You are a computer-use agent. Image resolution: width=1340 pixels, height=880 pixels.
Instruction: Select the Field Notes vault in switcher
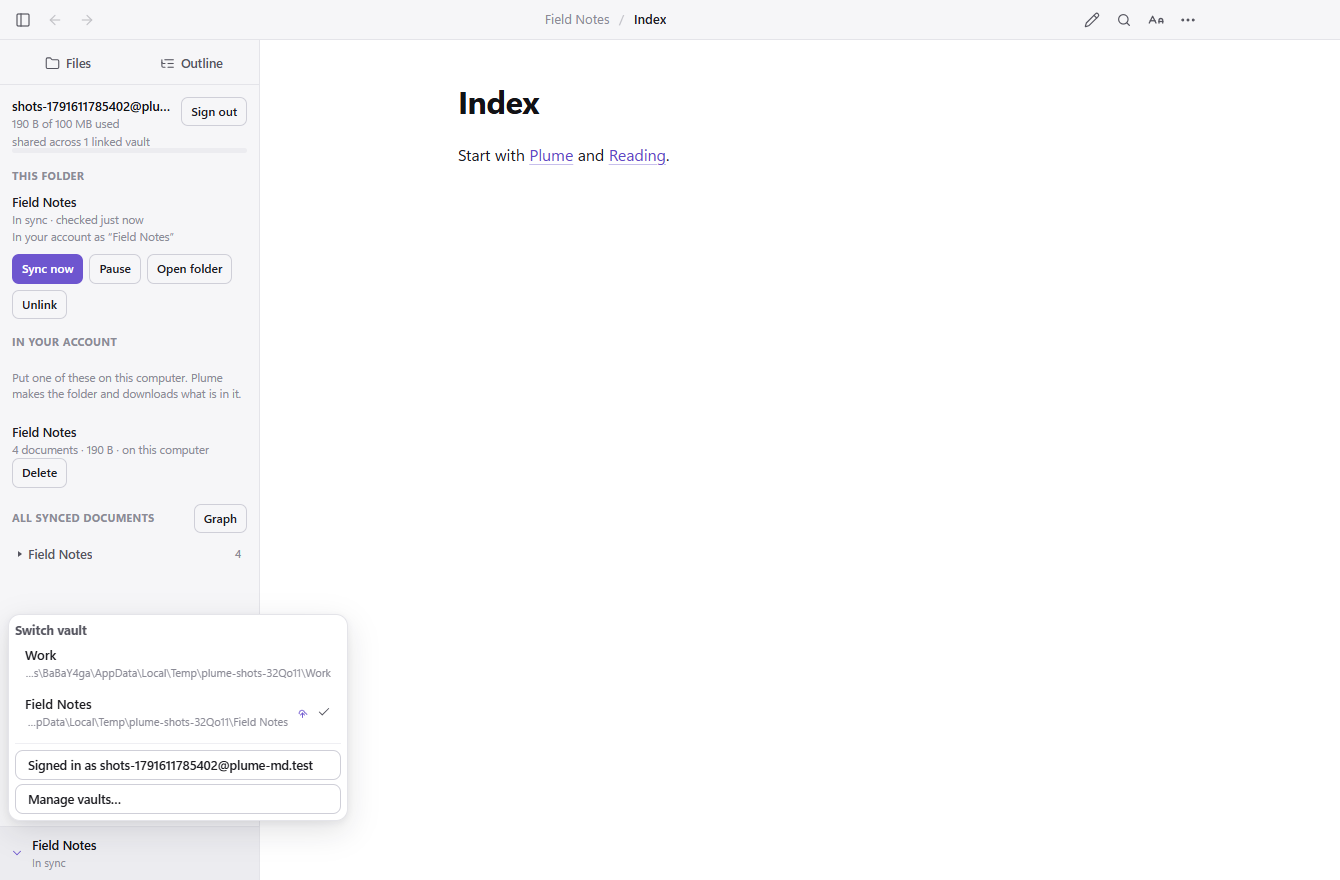178,713
